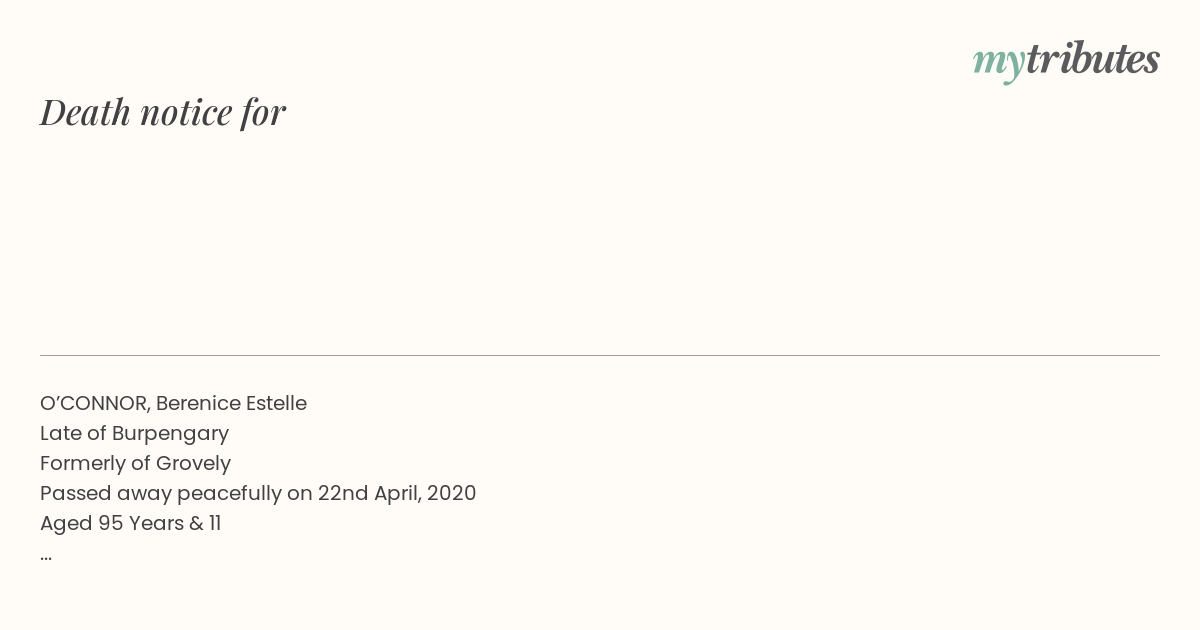The height and width of the screenshot is (630, 1200).
Task: Click the dark "tributes" word in the logo
Action: coord(1093,59)
